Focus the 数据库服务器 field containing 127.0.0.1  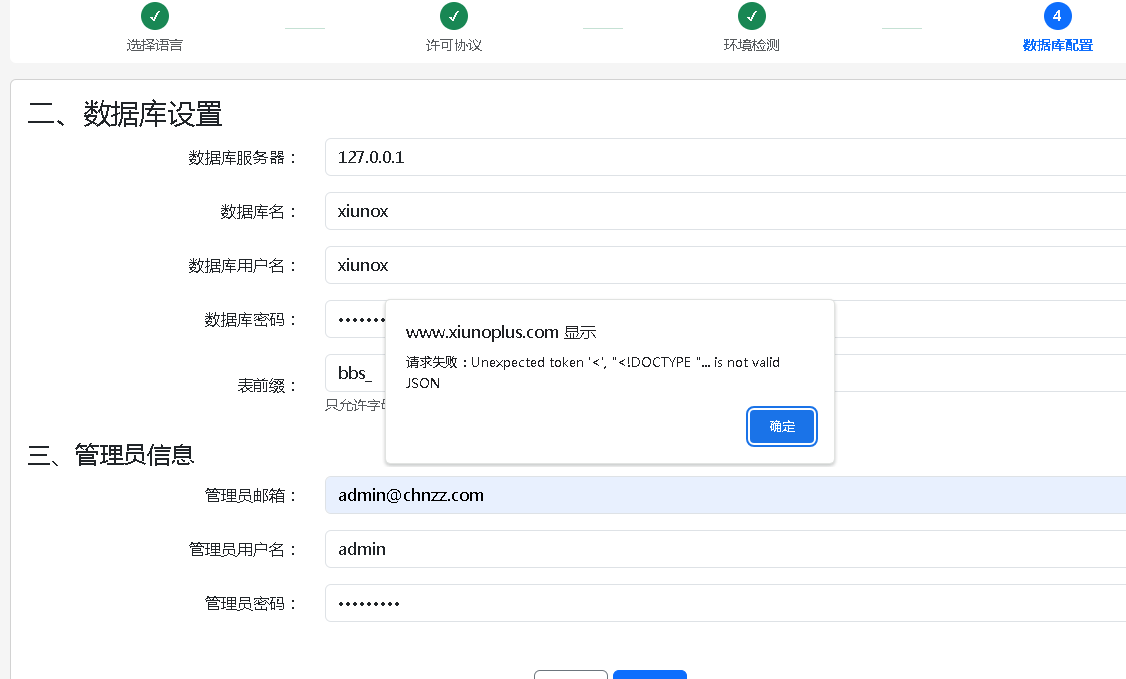pos(725,157)
